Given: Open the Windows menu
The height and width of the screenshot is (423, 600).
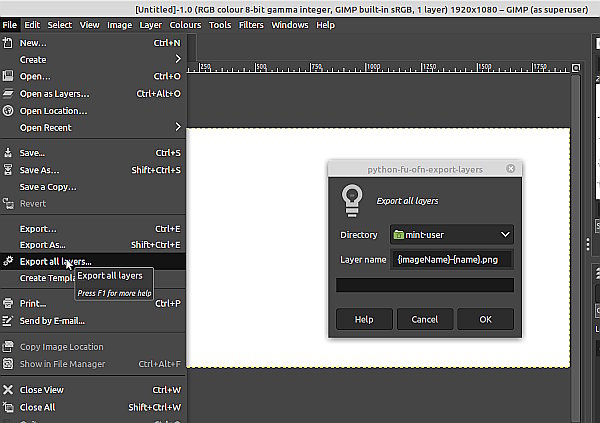Looking at the screenshot, I should pyautogui.click(x=290, y=25).
